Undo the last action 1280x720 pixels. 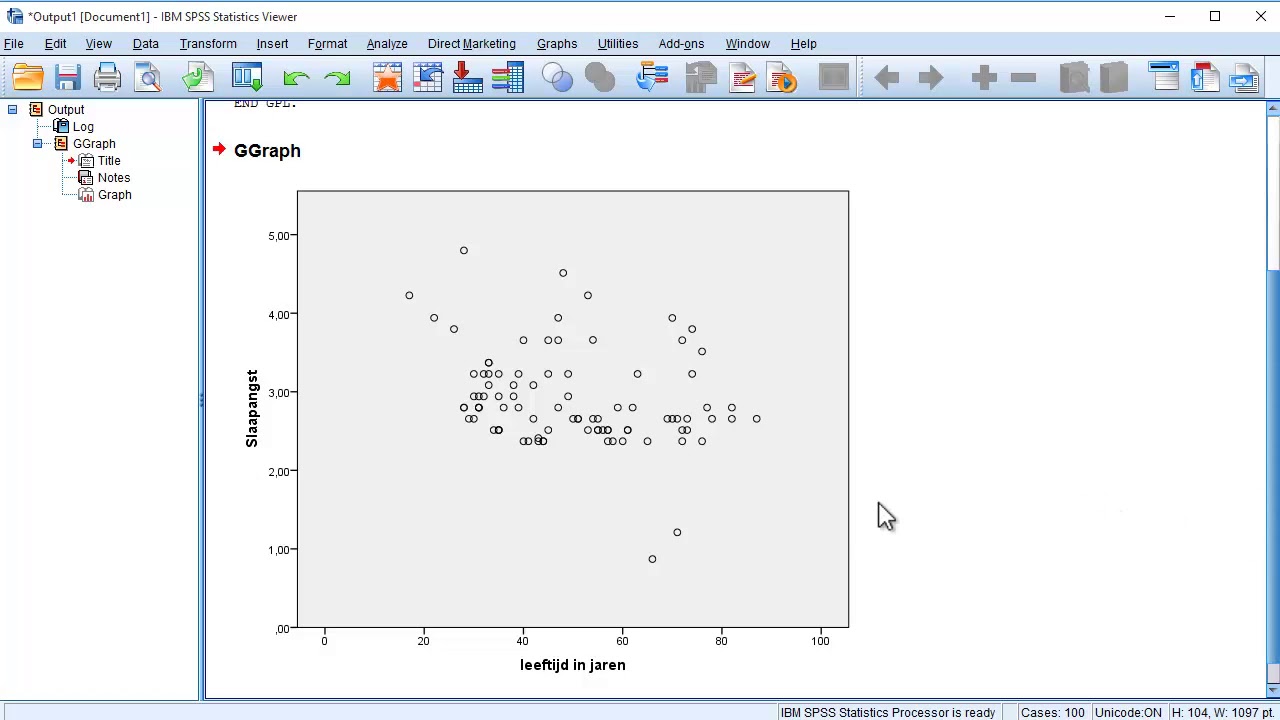pyautogui.click(x=295, y=78)
